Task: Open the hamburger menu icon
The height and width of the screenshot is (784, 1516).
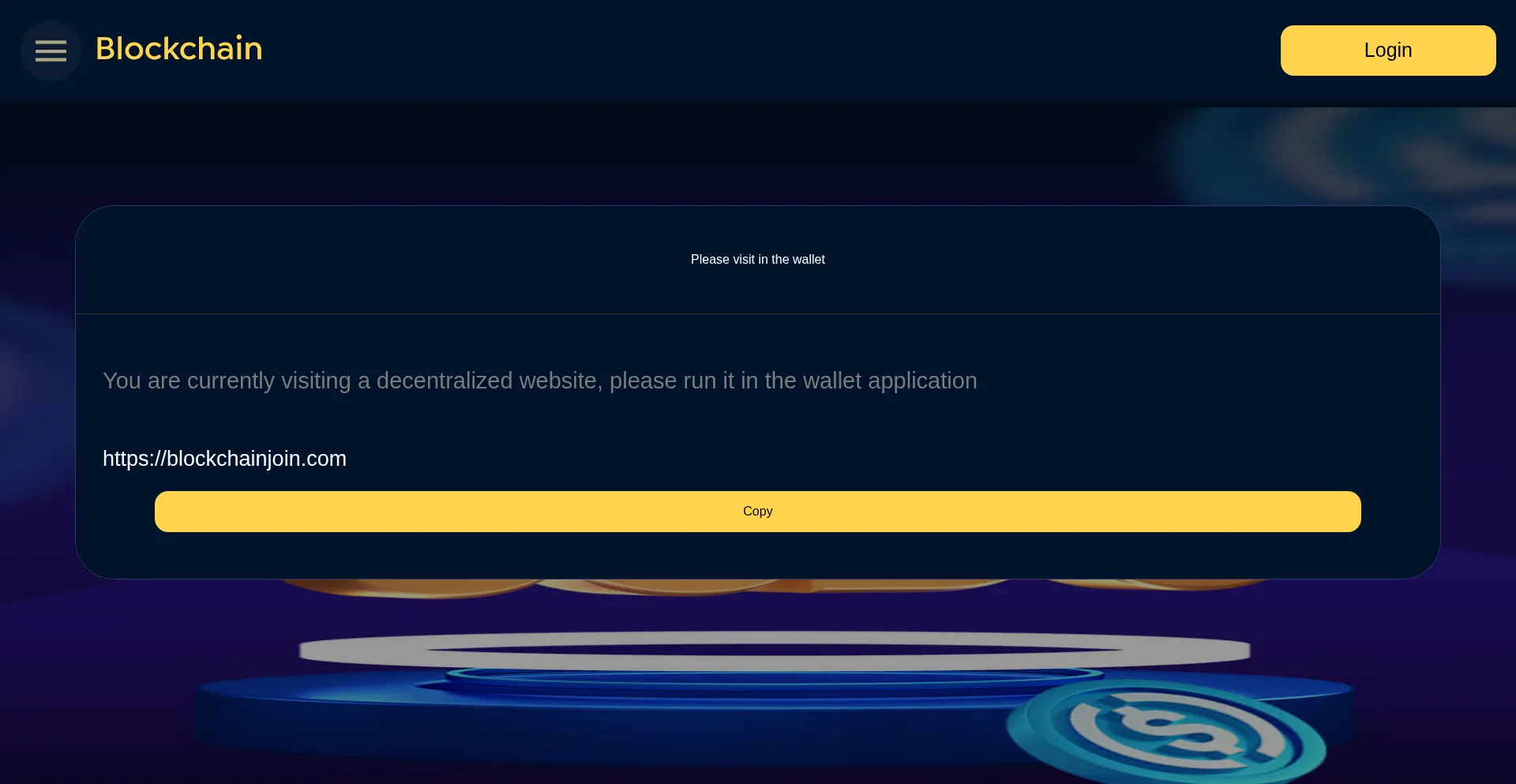Action: tap(51, 51)
